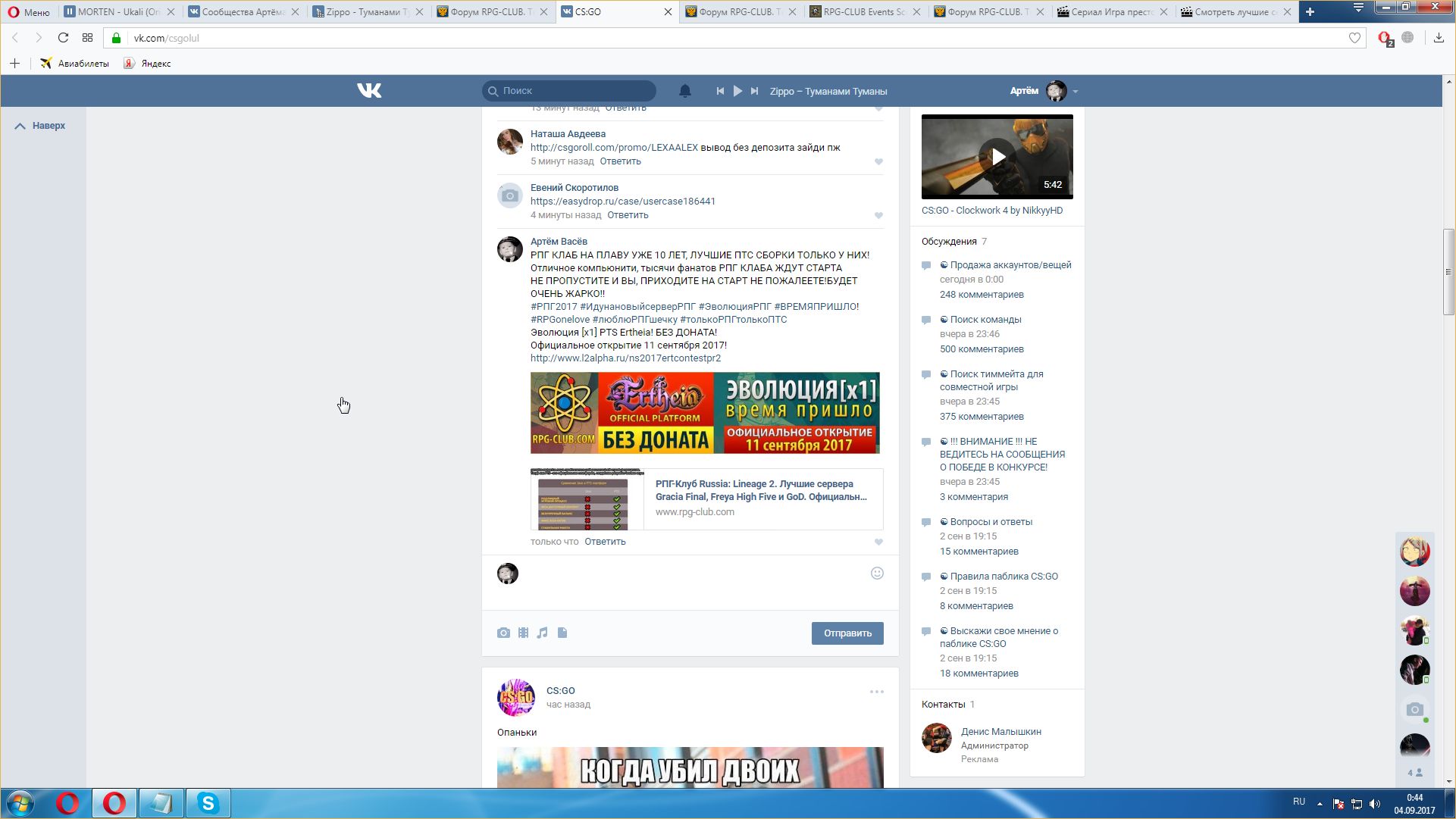
Task: Go back to top with Наверх
Action: pyautogui.click(x=40, y=126)
